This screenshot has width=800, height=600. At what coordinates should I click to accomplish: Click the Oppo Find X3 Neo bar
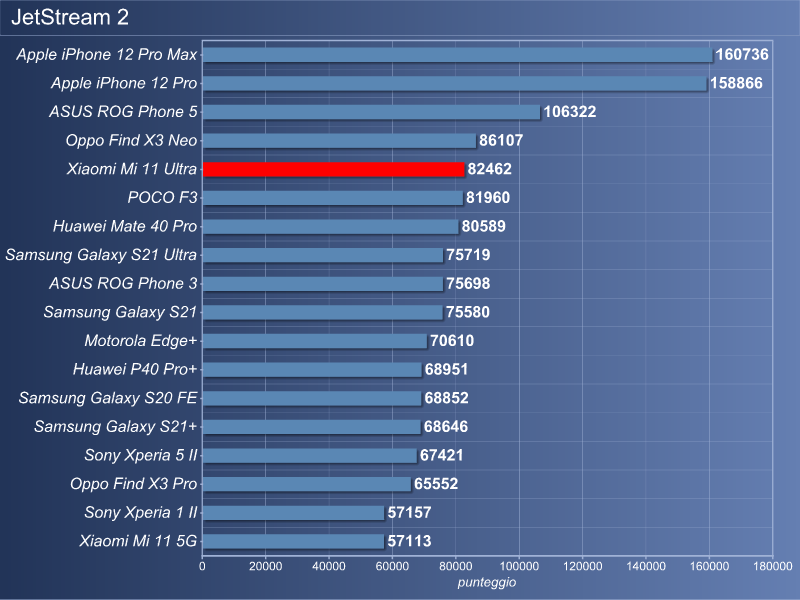coord(339,140)
